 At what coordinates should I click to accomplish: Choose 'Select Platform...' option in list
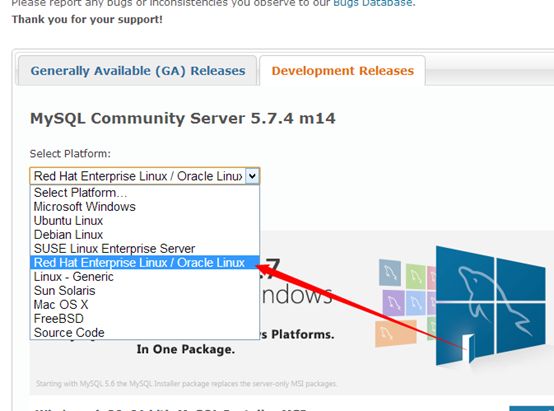[x=145, y=193]
